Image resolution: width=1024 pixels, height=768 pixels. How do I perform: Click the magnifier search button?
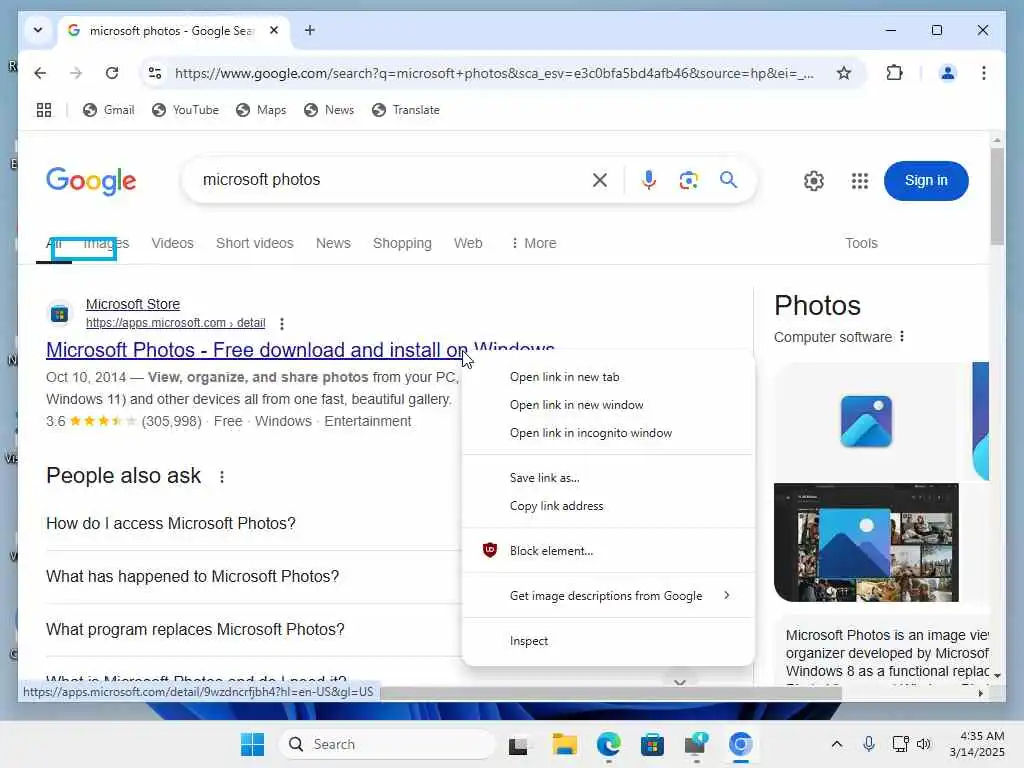point(728,180)
